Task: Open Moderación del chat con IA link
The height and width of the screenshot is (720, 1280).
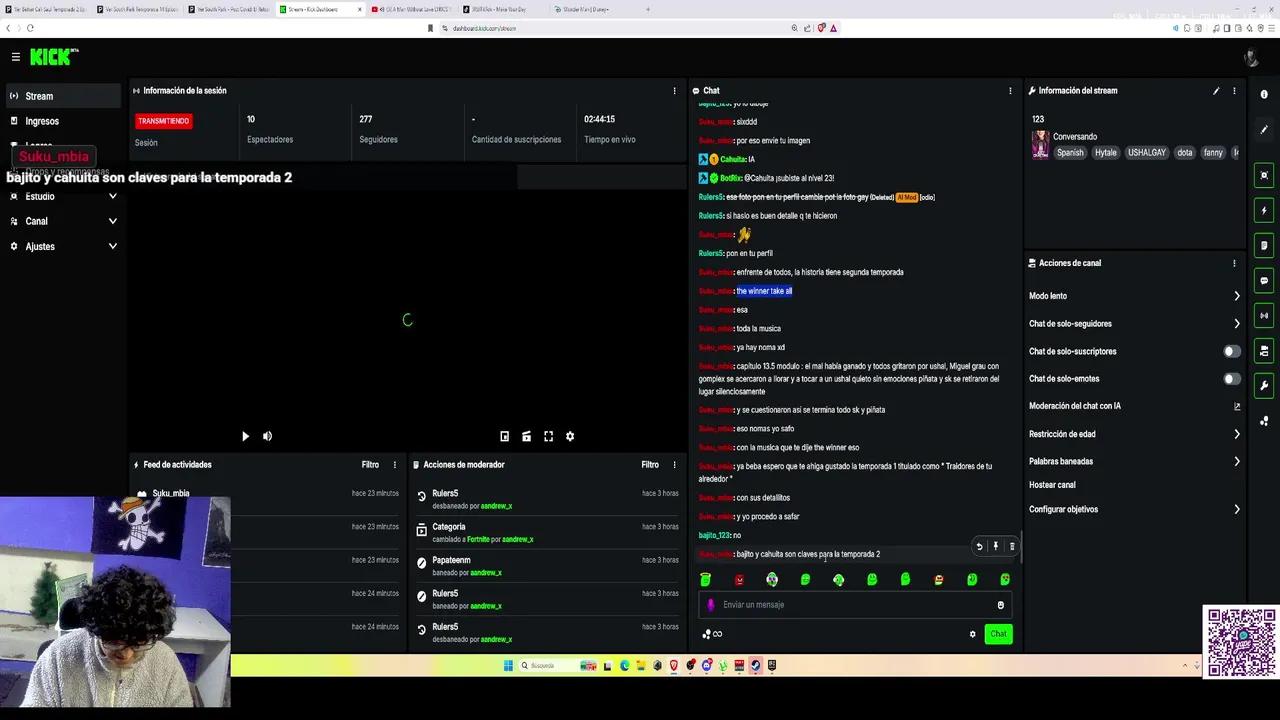Action: coord(1134,406)
